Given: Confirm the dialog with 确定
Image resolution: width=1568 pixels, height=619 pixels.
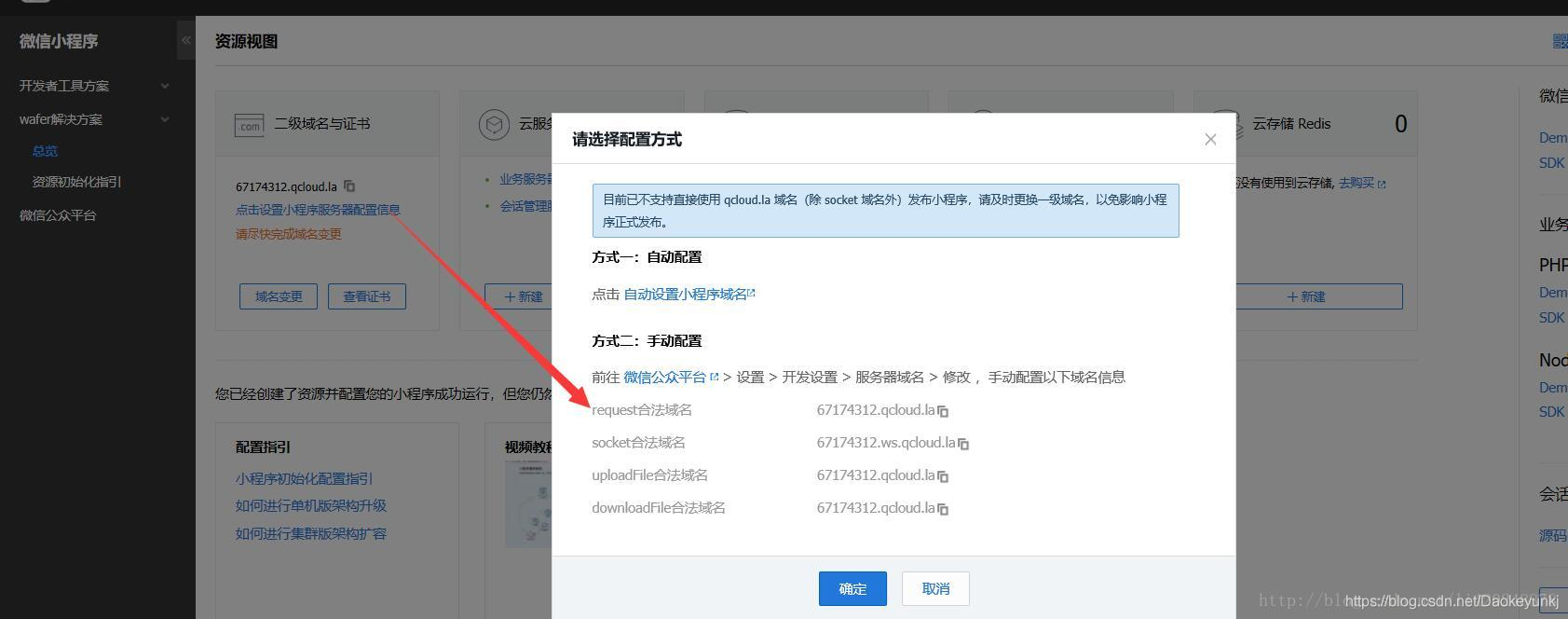Looking at the screenshot, I should pyautogui.click(x=852, y=588).
